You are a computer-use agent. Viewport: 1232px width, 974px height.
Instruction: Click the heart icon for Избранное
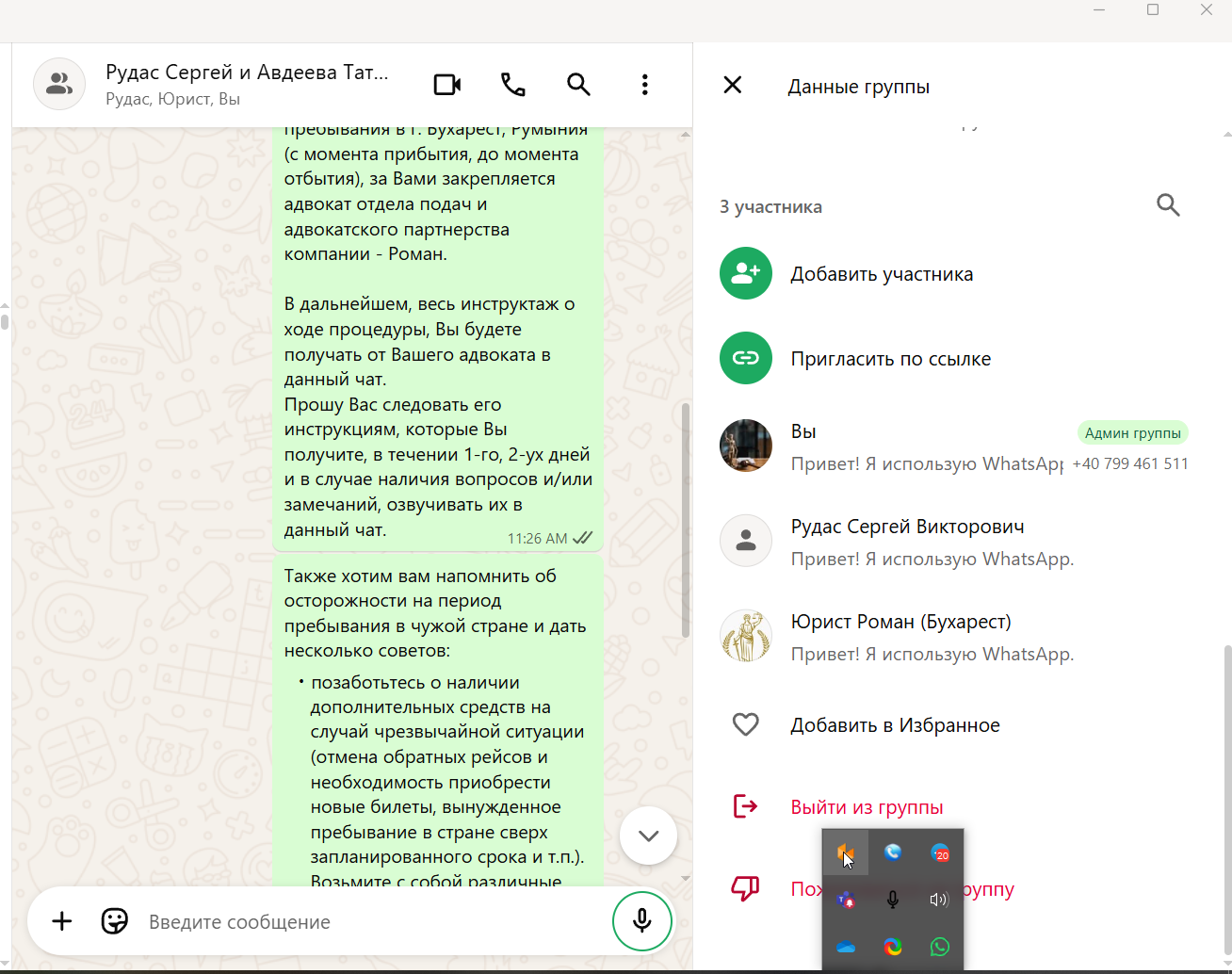click(746, 724)
